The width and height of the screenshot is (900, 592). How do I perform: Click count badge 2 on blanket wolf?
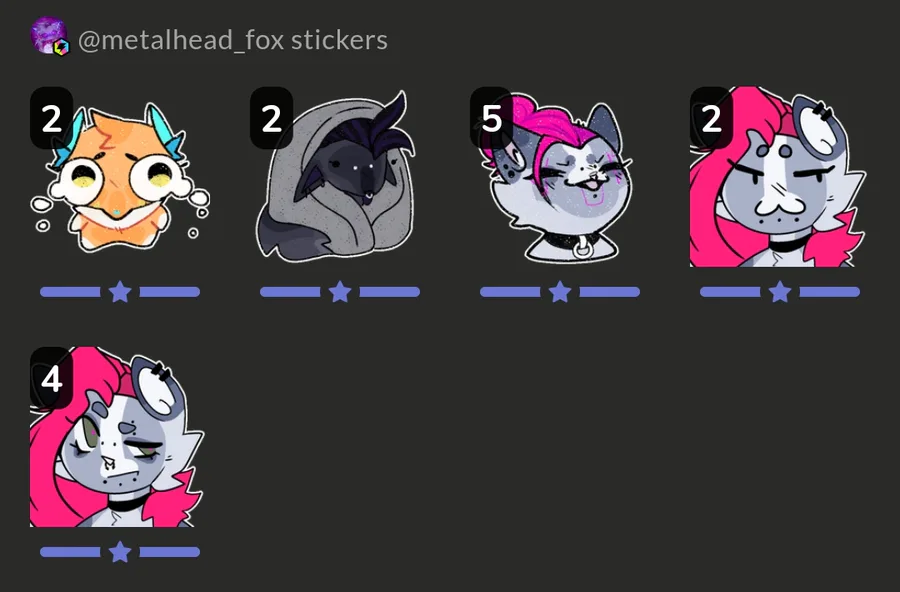click(271, 118)
